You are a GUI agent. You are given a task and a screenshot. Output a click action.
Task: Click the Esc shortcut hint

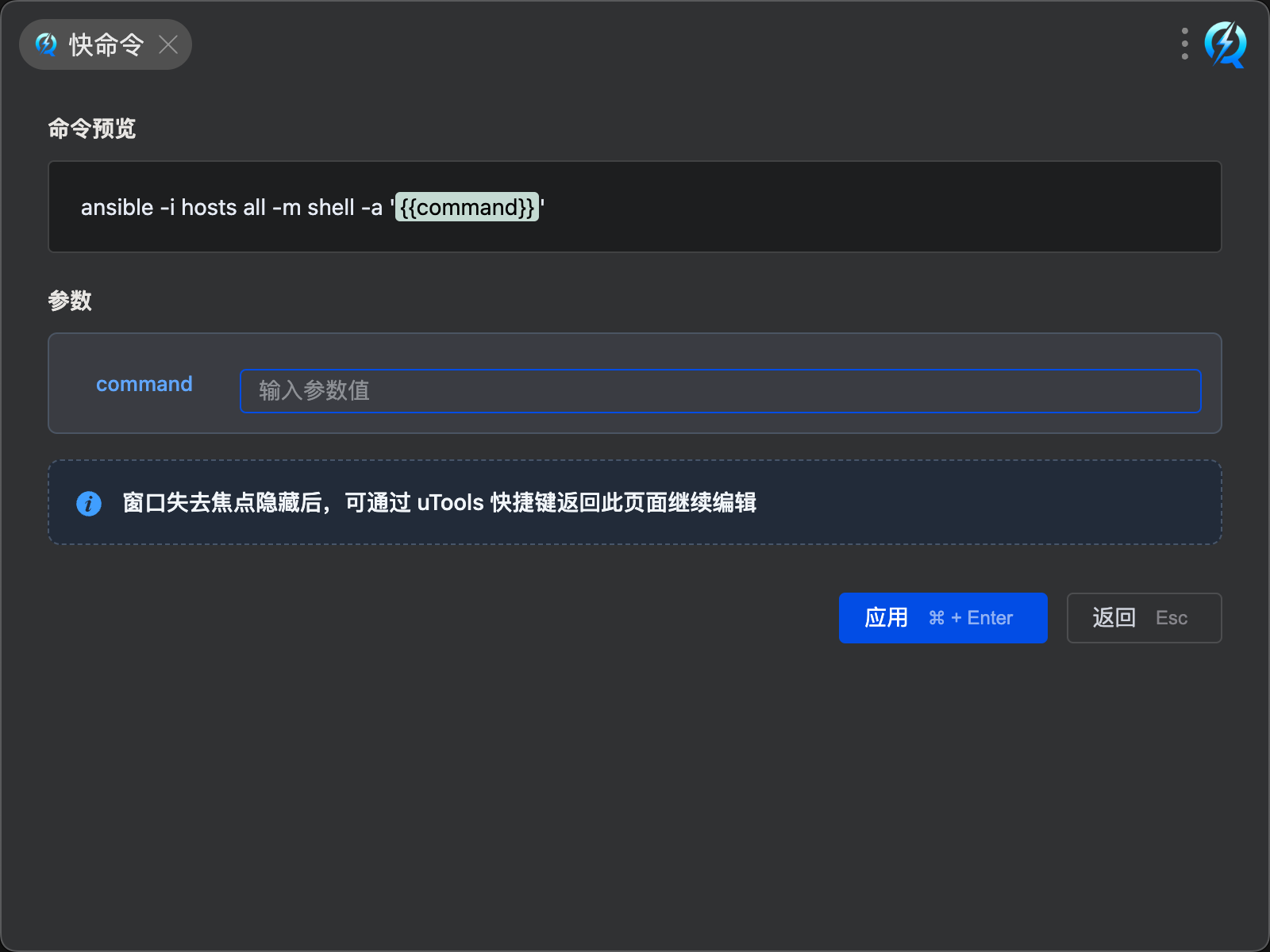(1171, 618)
